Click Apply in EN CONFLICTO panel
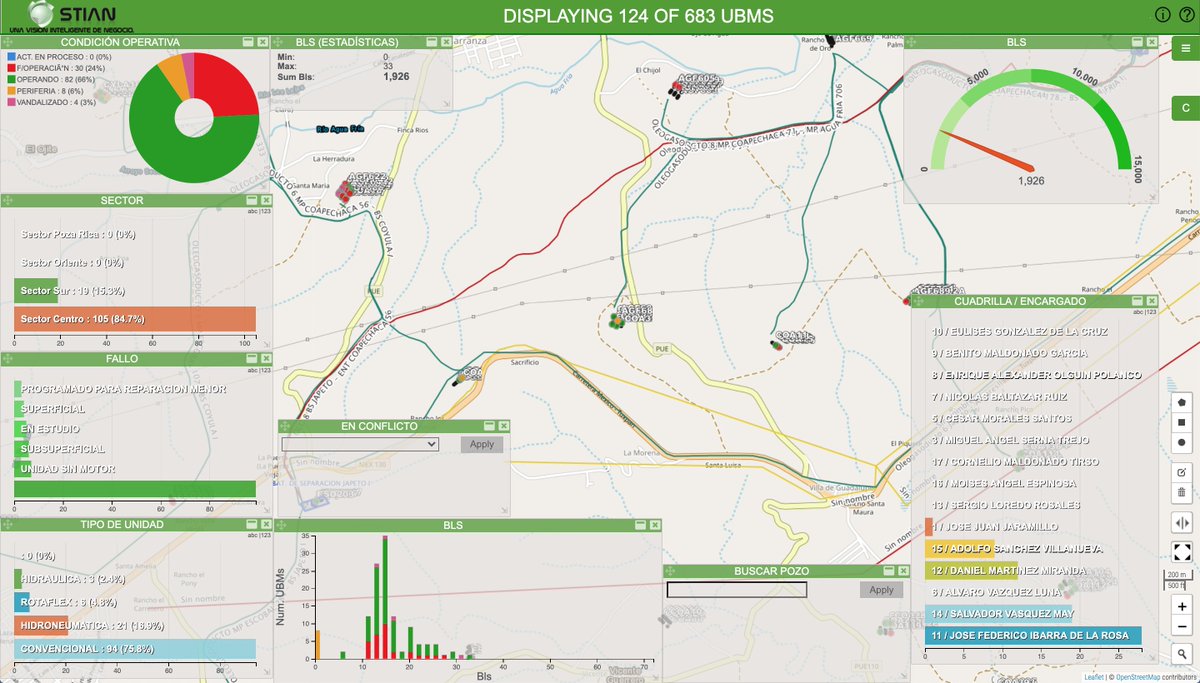 coord(482,444)
